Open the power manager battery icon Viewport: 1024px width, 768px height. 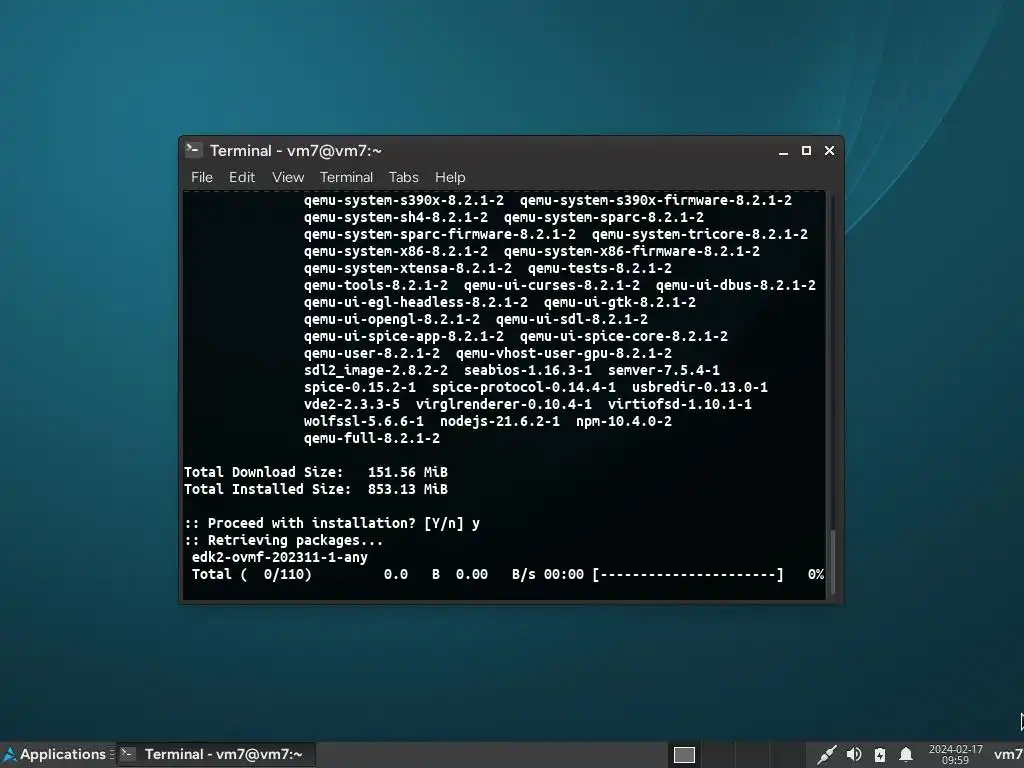880,755
